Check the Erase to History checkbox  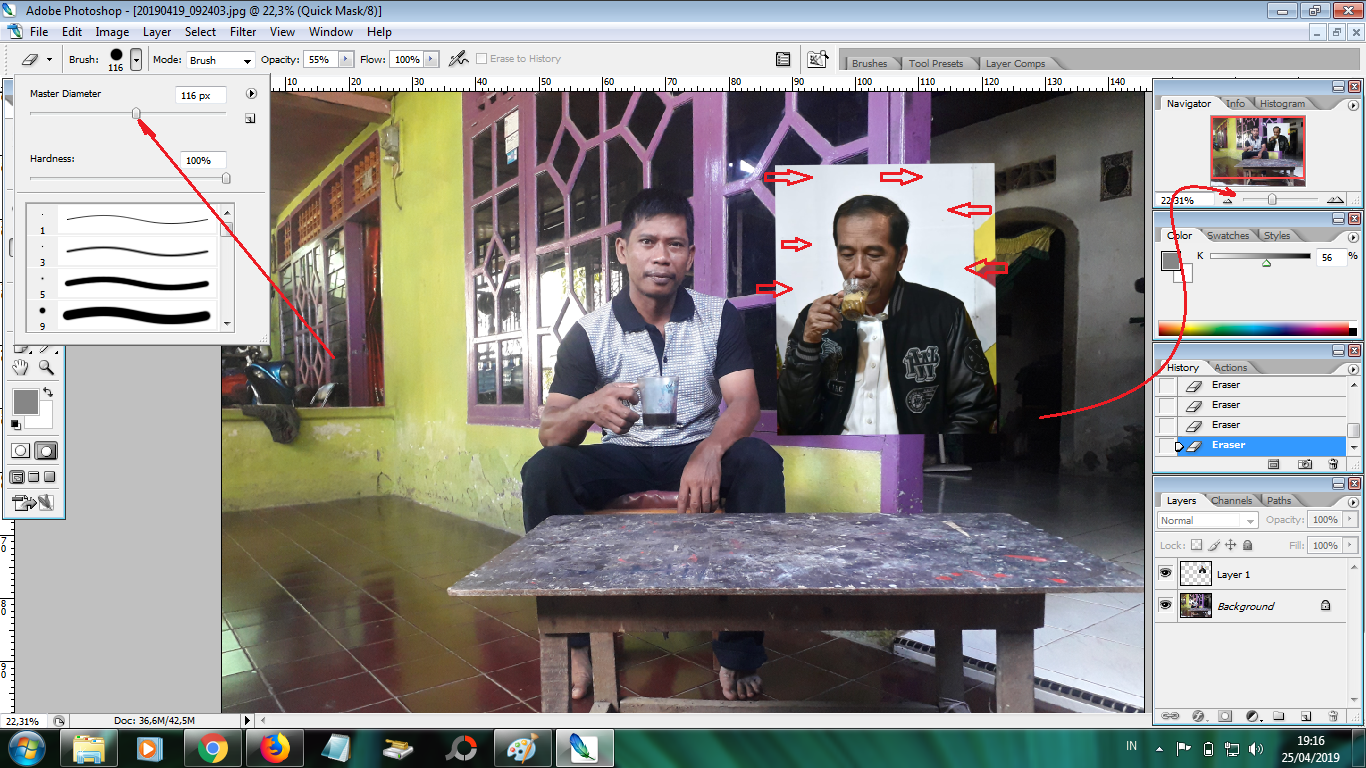pyautogui.click(x=482, y=59)
